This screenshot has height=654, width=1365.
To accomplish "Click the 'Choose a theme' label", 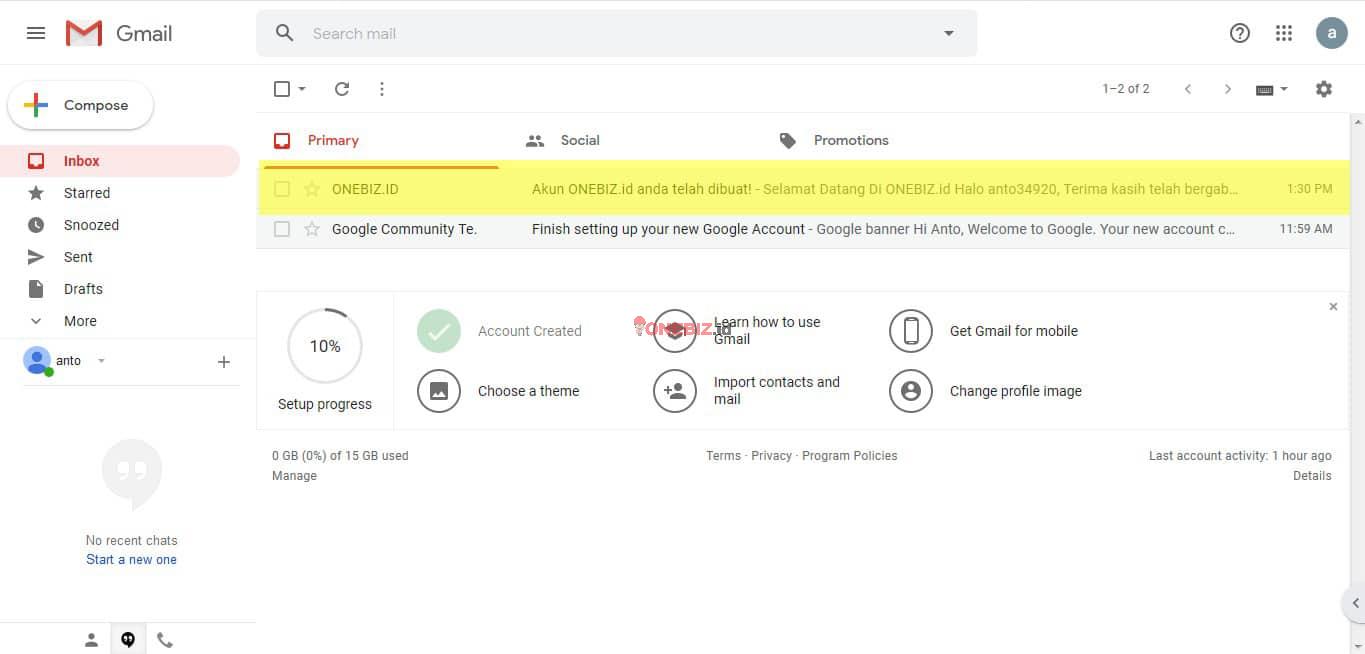I will pyautogui.click(x=529, y=391).
